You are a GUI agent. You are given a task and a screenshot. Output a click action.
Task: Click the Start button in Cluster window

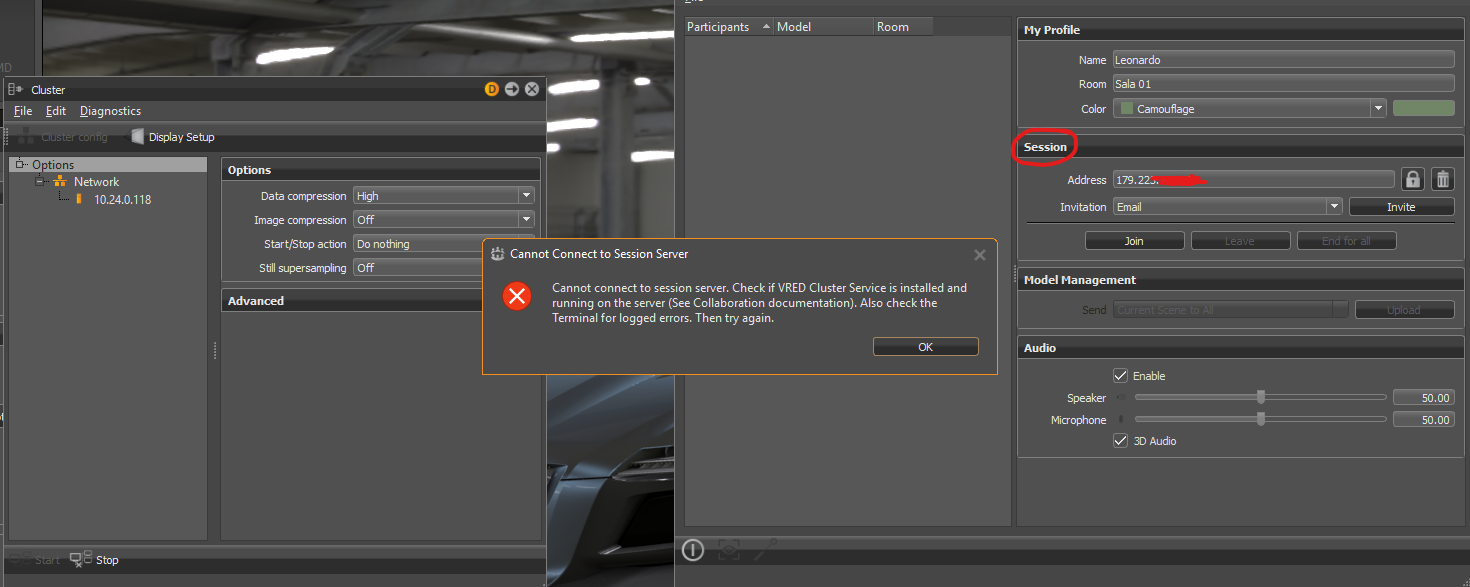coord(36,560)
